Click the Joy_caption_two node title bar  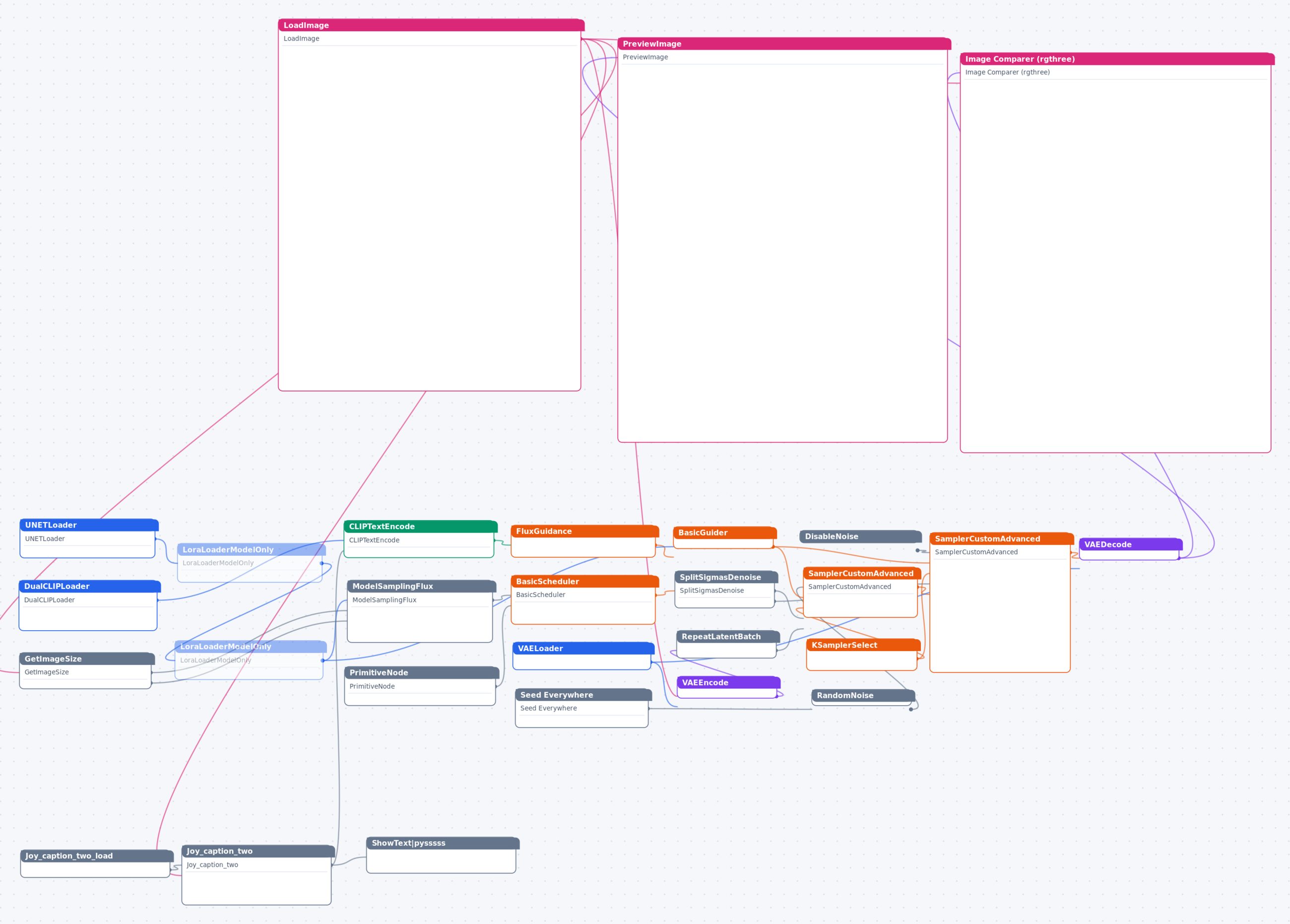[258, 851]
